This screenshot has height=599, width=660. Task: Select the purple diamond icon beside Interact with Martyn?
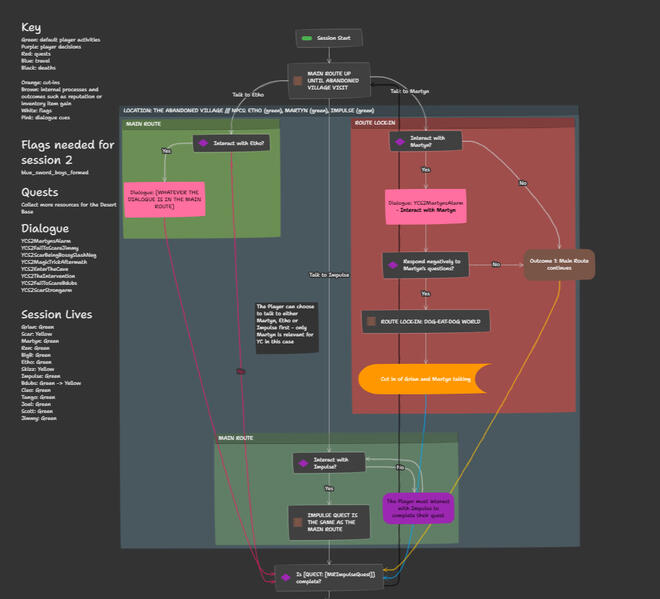(400, 142)
